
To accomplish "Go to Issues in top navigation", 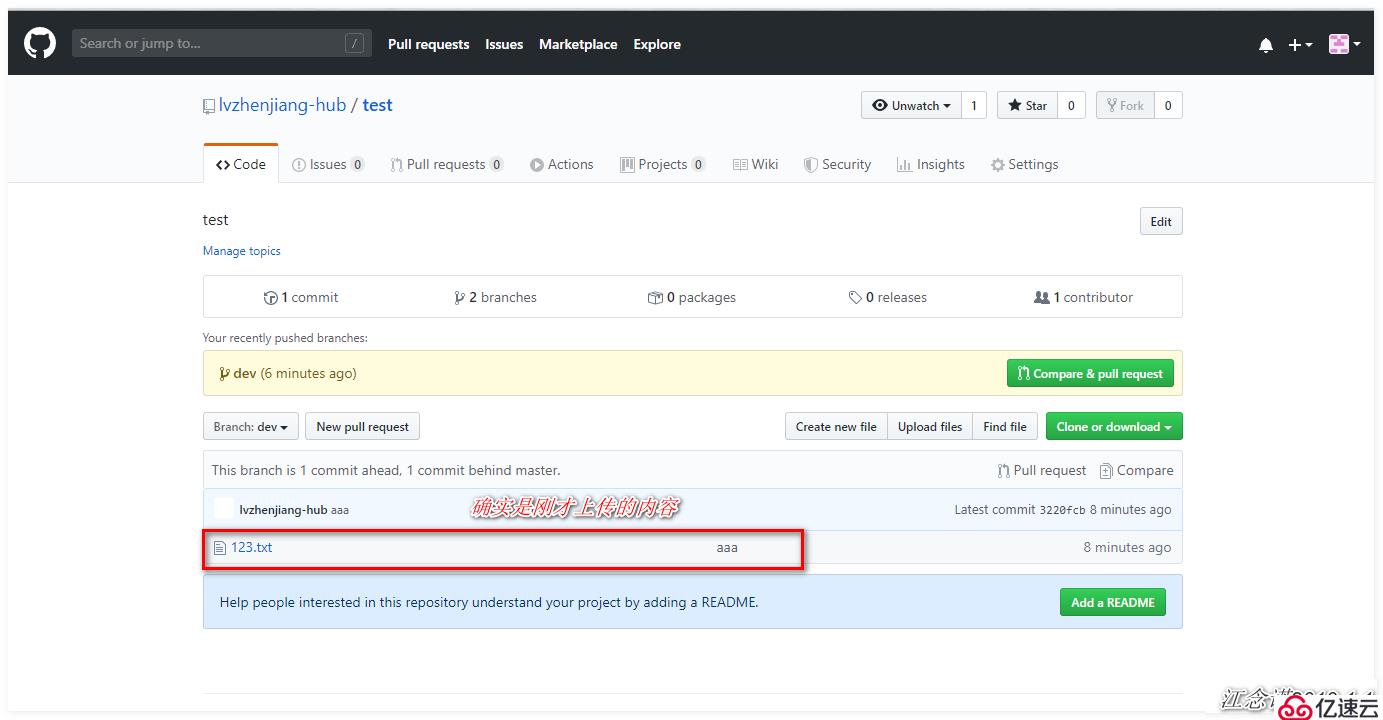I will (x=504, y=44).
